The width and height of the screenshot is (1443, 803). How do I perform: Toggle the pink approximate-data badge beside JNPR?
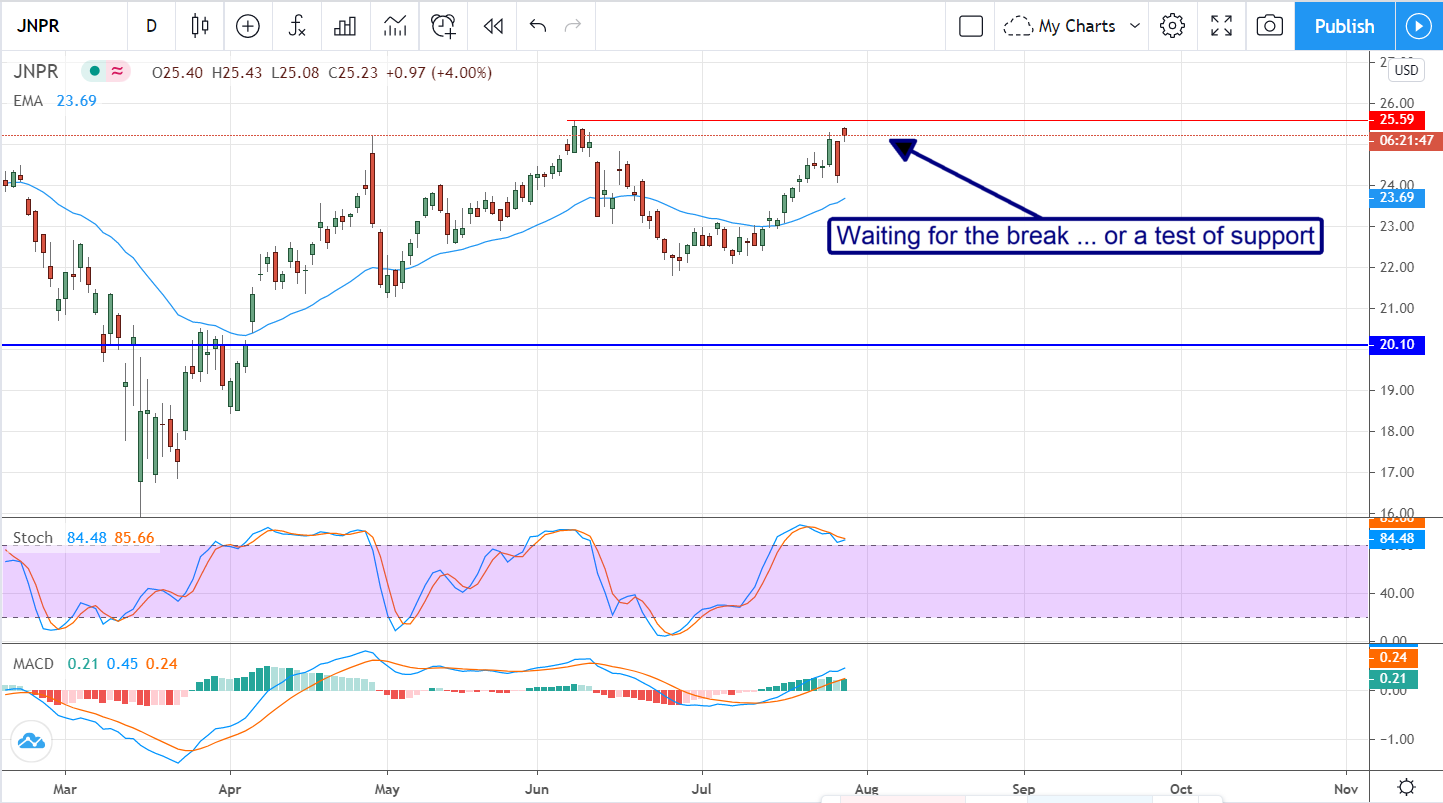[118, 72]
